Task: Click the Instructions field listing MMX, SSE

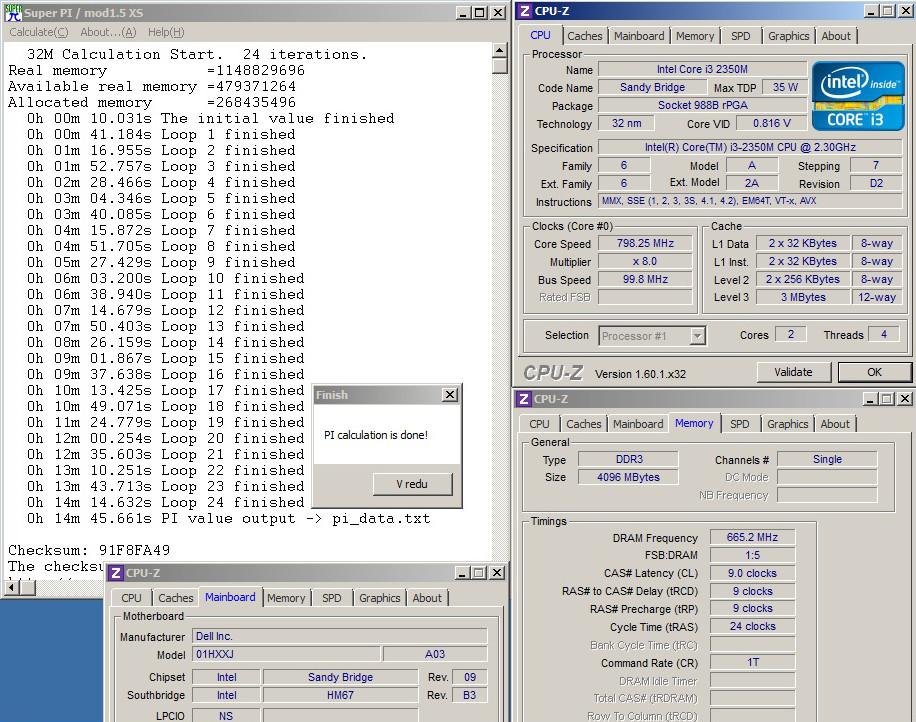Action: [x=750, y=201]
